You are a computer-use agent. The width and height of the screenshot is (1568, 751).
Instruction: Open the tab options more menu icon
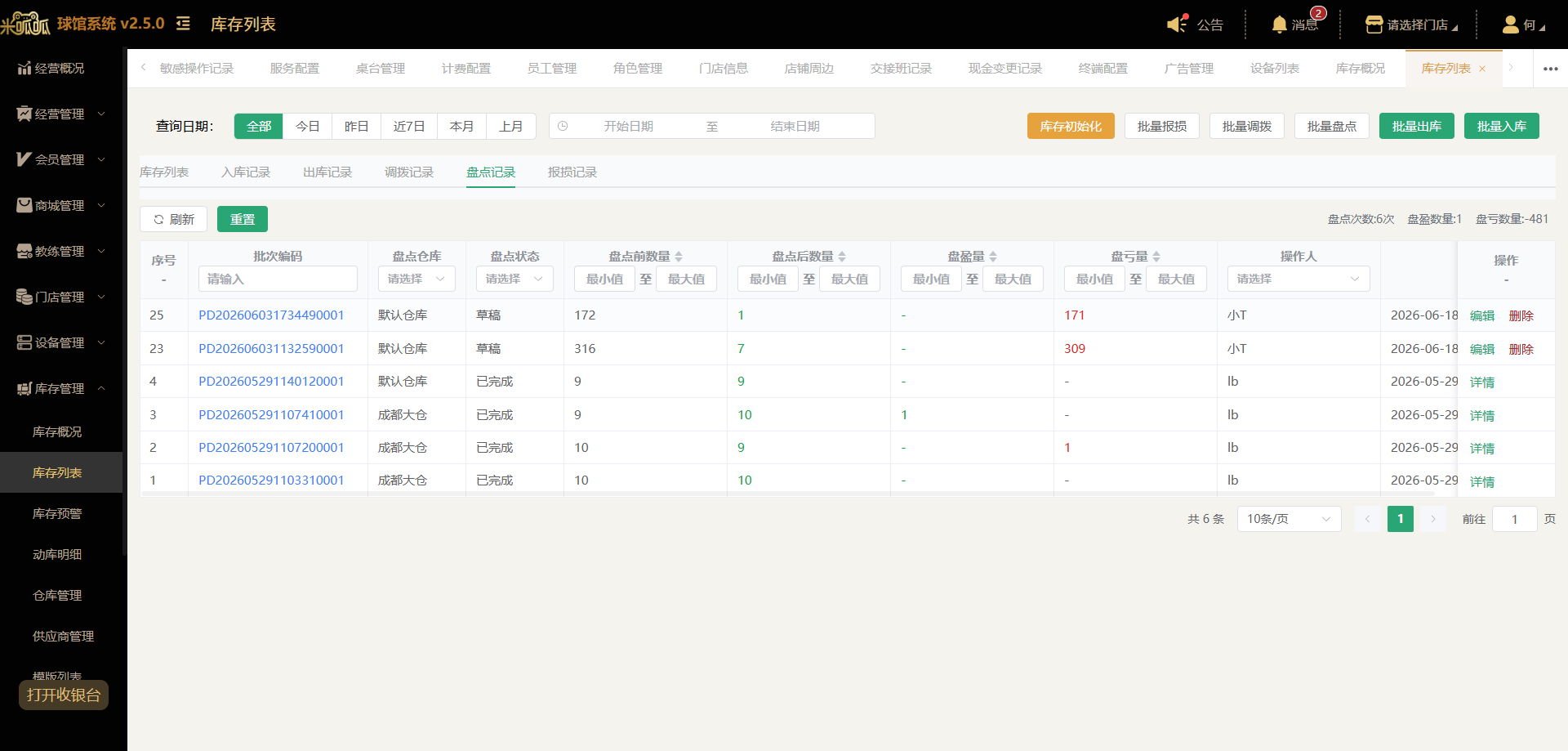pos(1550,69)
